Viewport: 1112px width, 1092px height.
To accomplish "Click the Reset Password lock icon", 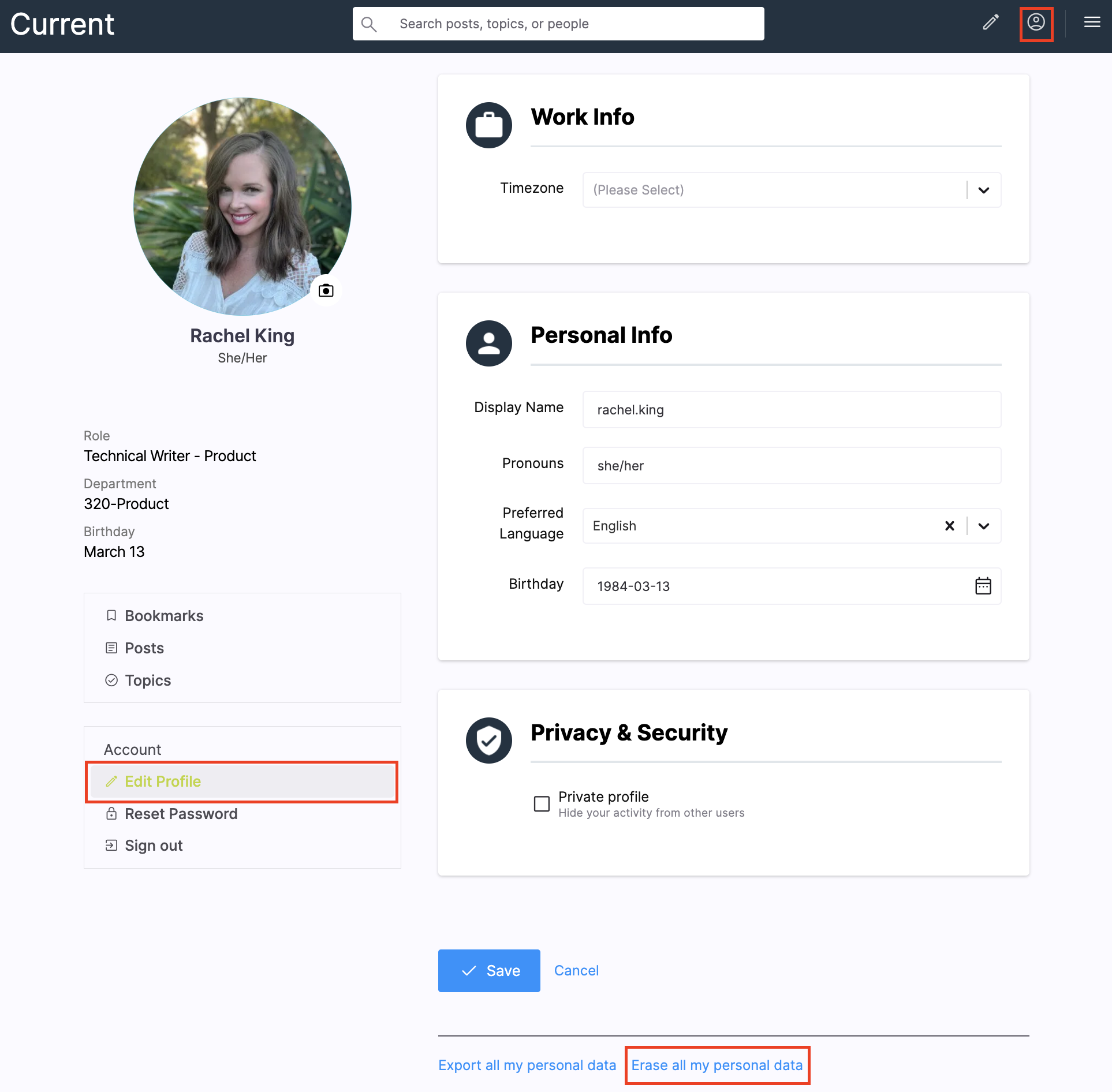I will (x=111, y=814).
